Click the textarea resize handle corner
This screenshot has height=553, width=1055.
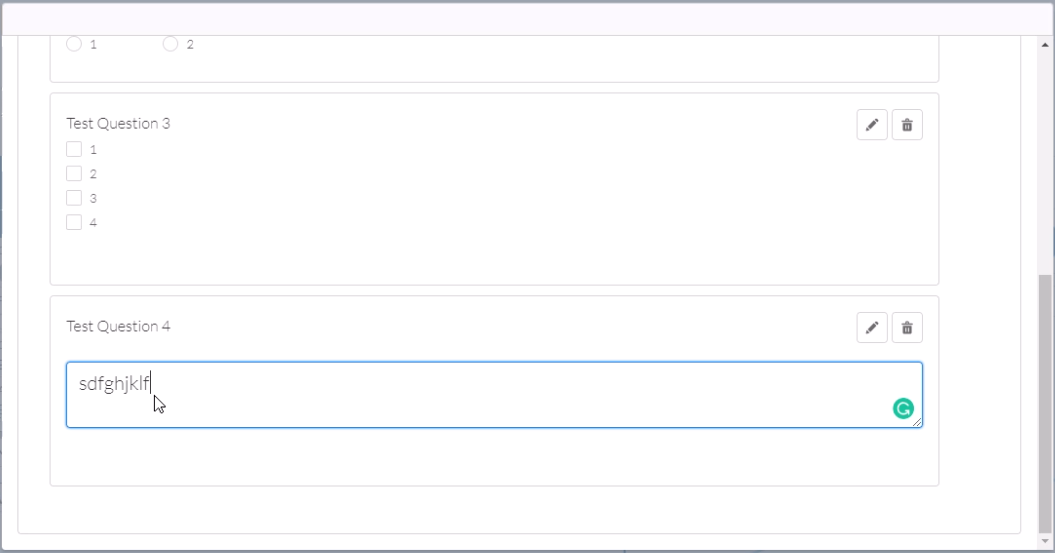[x=917, y=422]
